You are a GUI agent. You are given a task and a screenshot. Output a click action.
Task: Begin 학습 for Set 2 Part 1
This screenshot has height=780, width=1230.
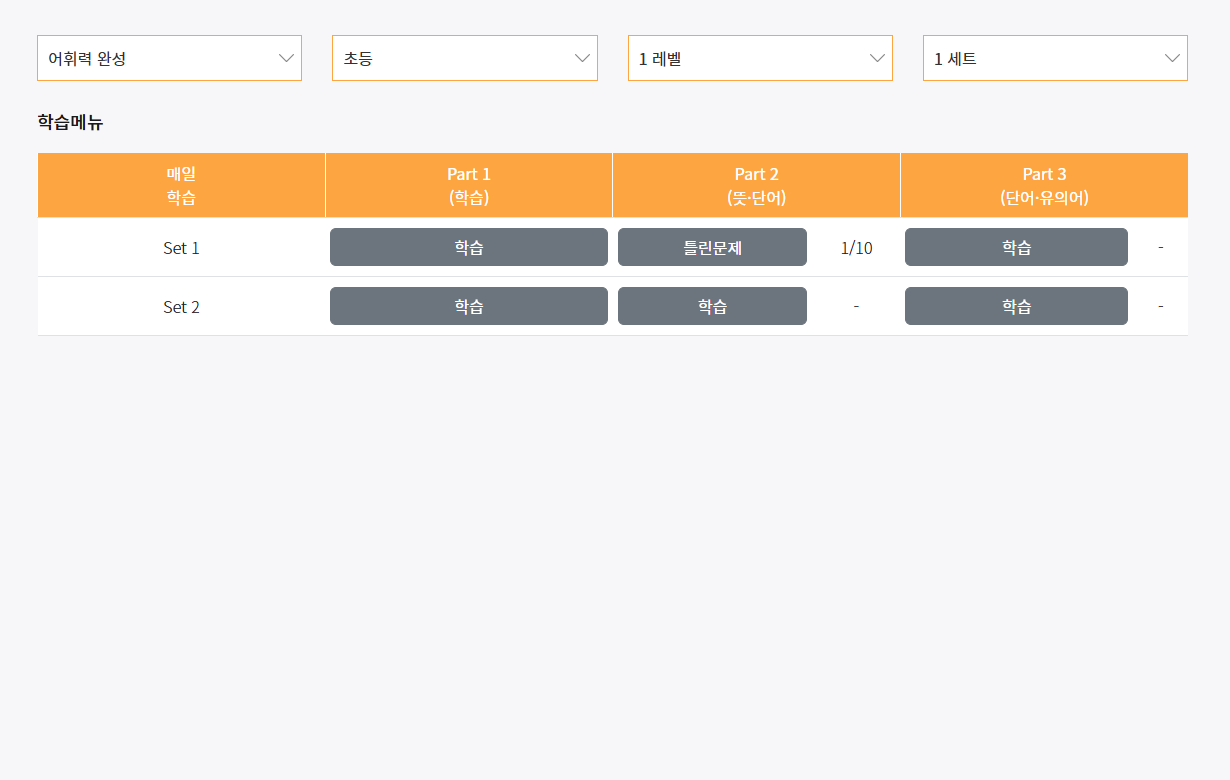pyautogui.click(x=468, y=306)
